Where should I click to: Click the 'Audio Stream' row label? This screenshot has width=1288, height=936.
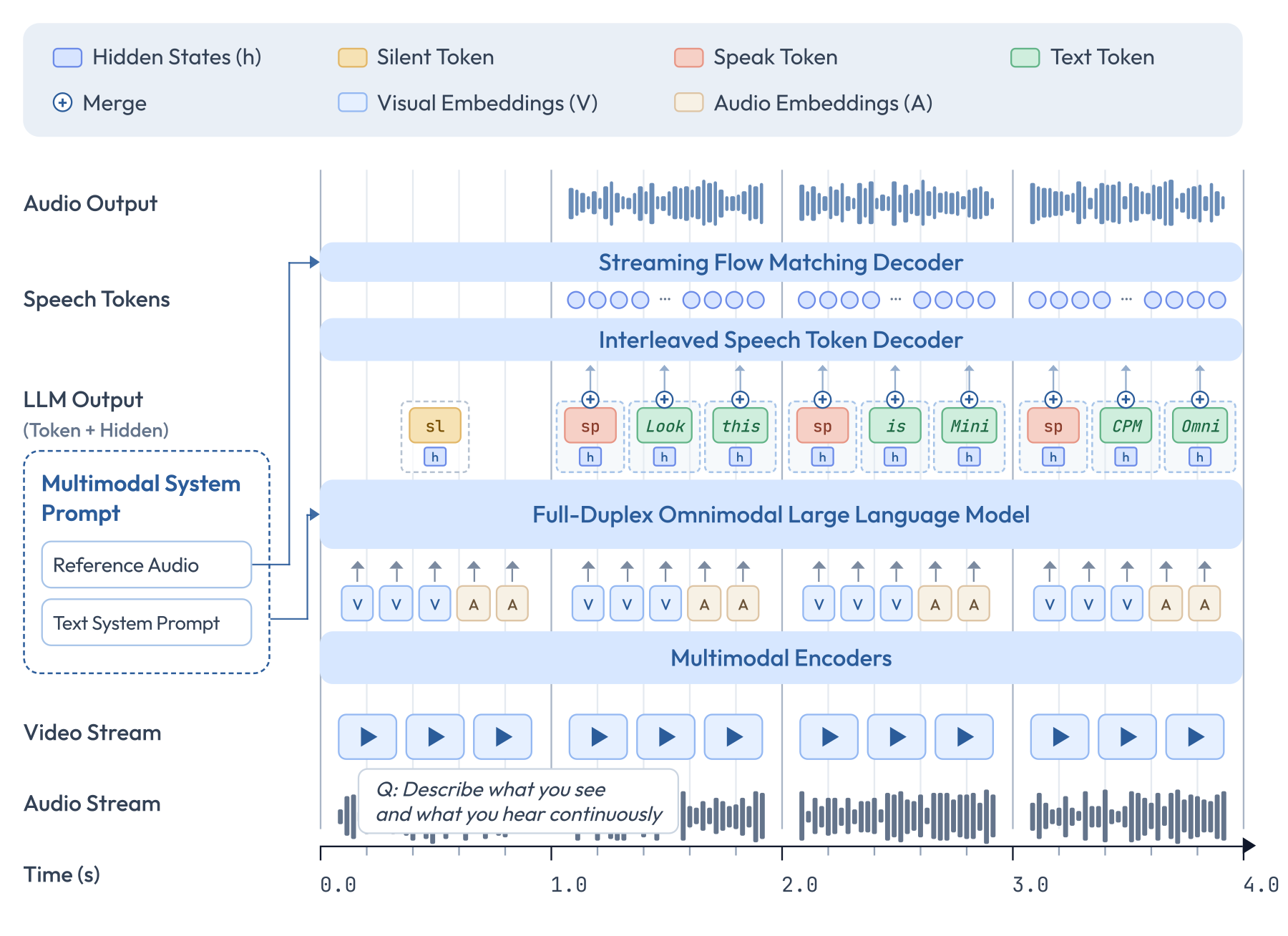92,804
